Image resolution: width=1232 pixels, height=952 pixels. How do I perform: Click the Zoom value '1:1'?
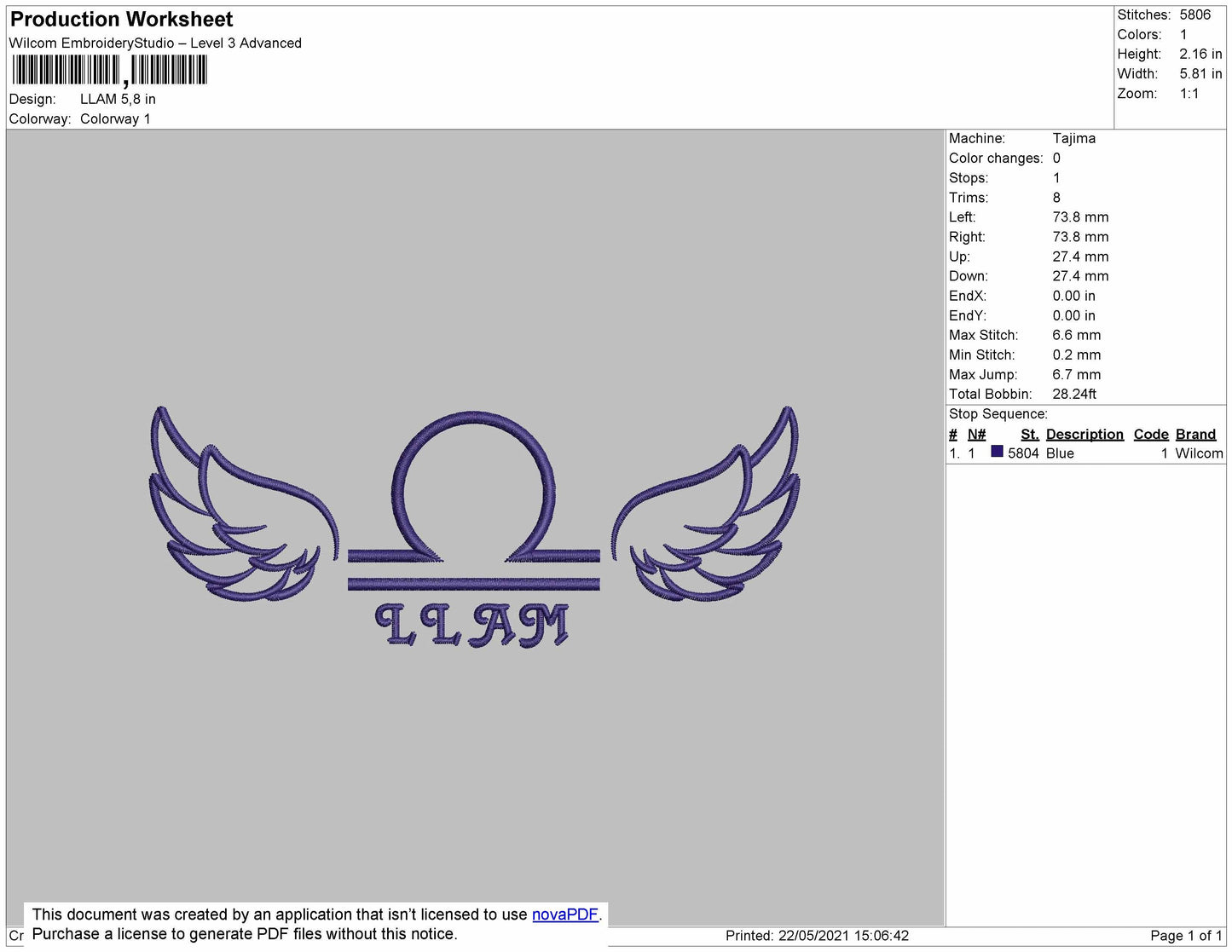click(1189, 94)
